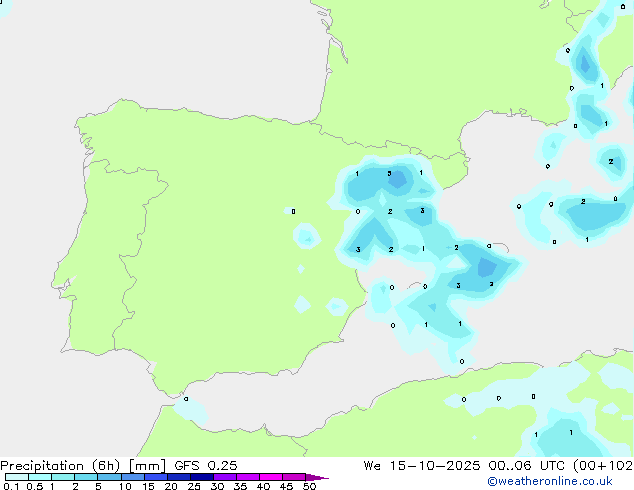
Task: Click the above-50 mm legend arrow tip
Action: click(x=317, y=477)
